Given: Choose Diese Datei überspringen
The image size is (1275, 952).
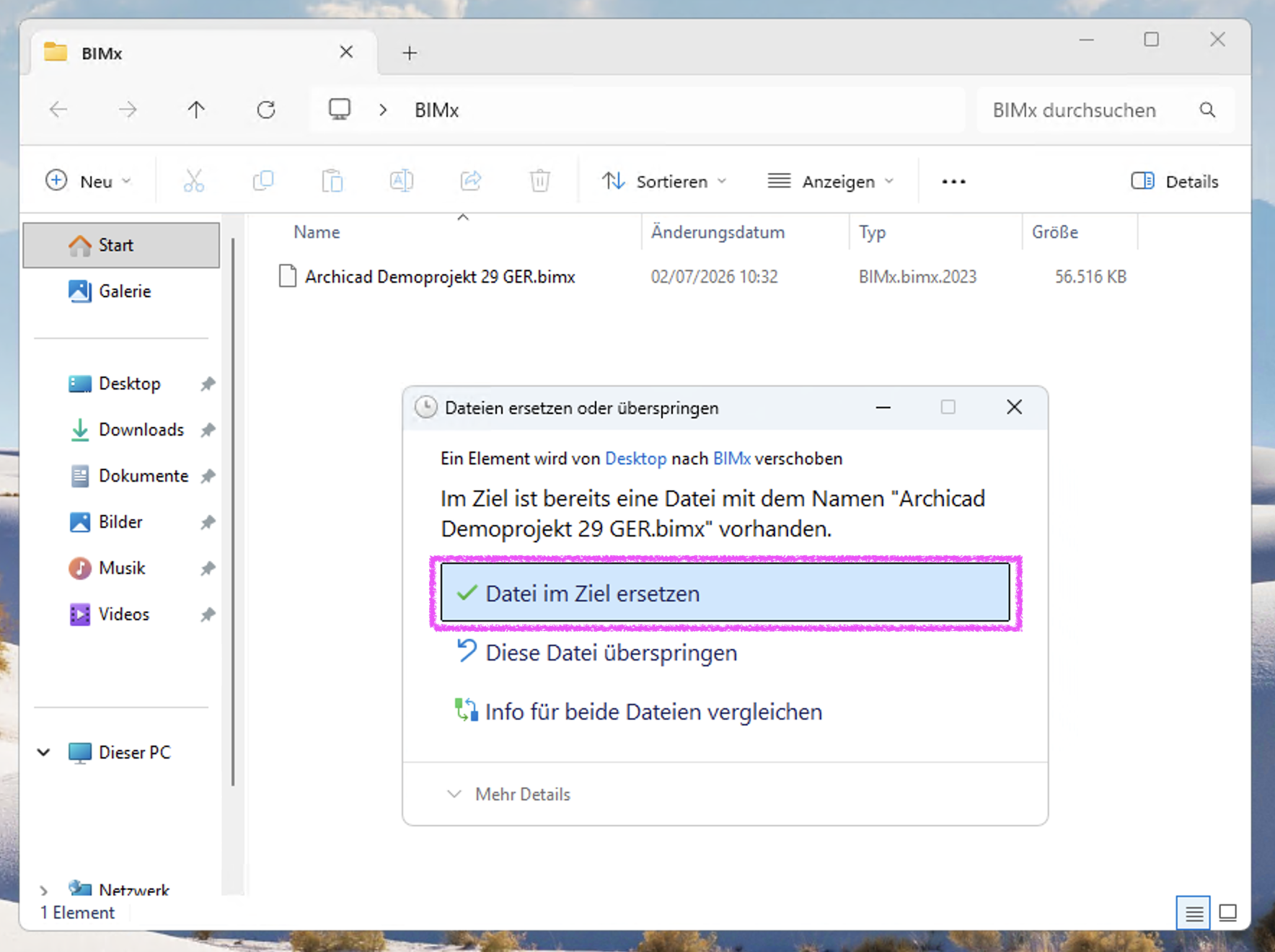Looking at the screenshot, I should (725, 652).
